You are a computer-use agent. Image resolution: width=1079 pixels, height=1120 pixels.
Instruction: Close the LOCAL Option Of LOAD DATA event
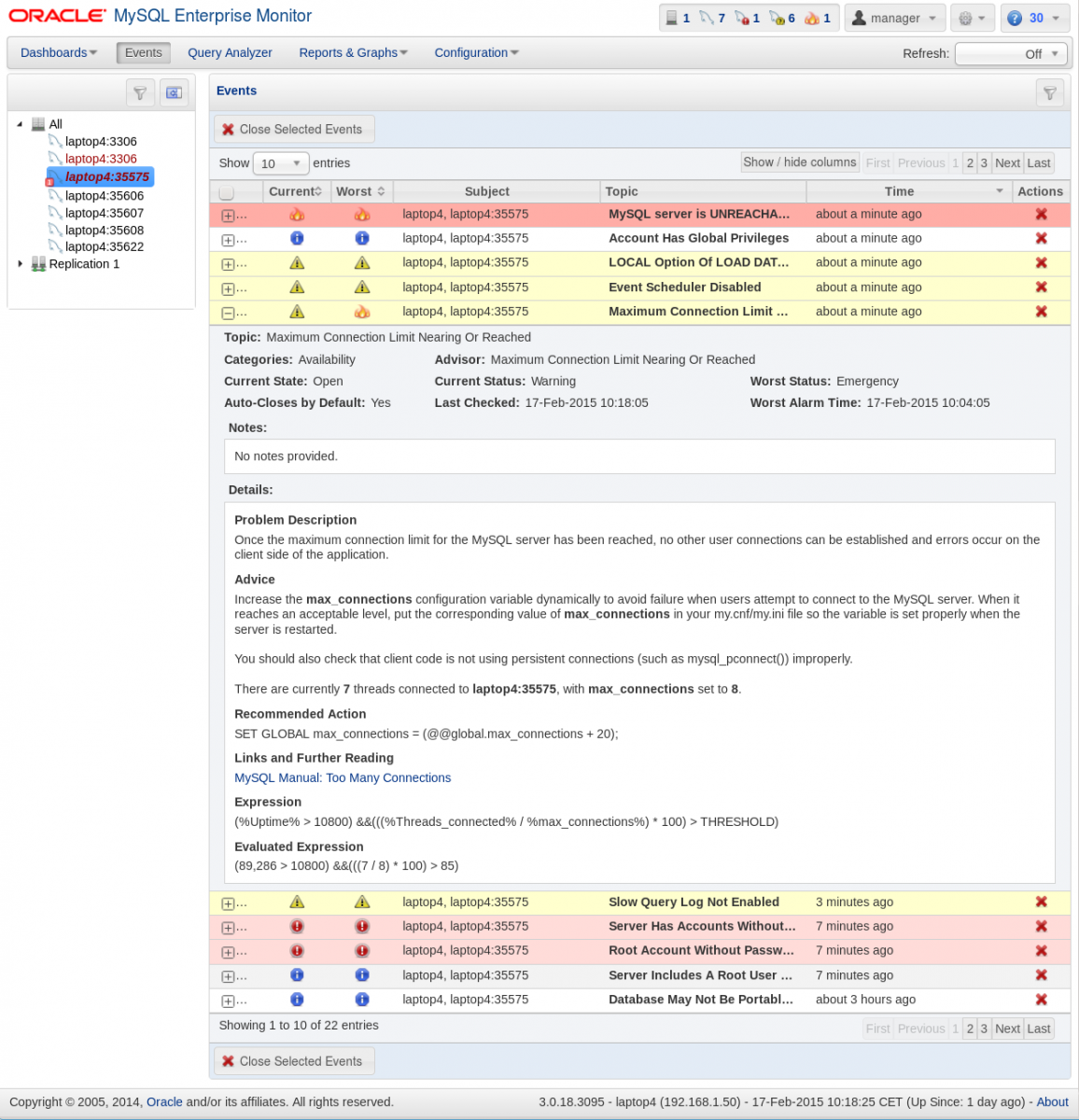(1041, 263)
